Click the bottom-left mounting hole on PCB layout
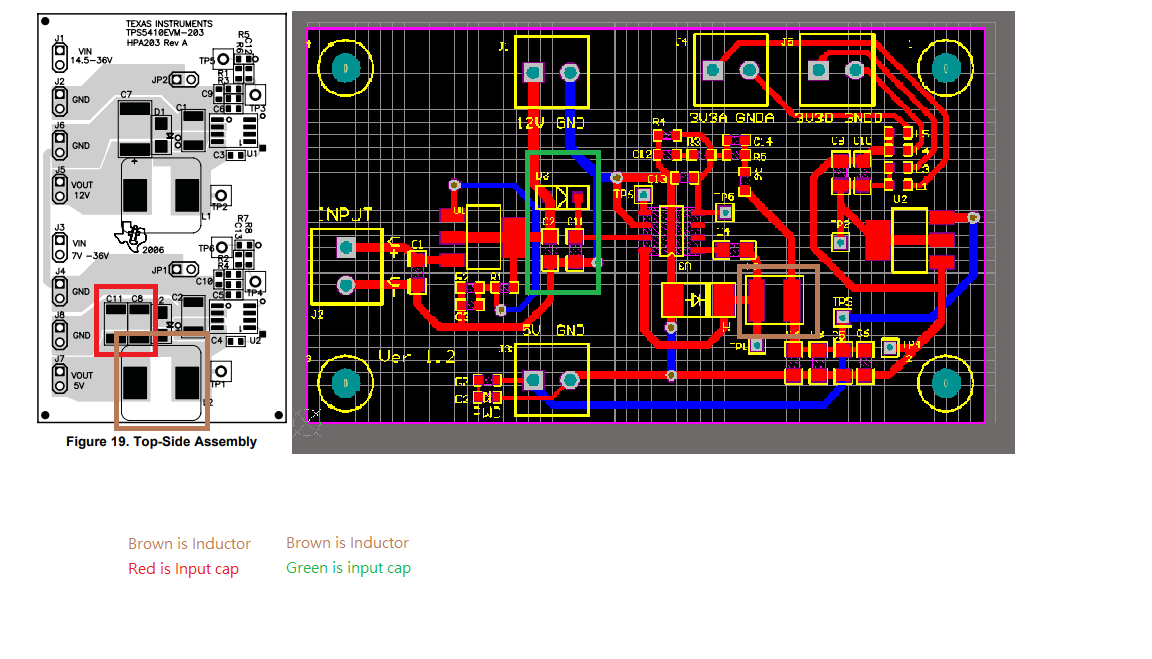 click(x=345, y=383)
